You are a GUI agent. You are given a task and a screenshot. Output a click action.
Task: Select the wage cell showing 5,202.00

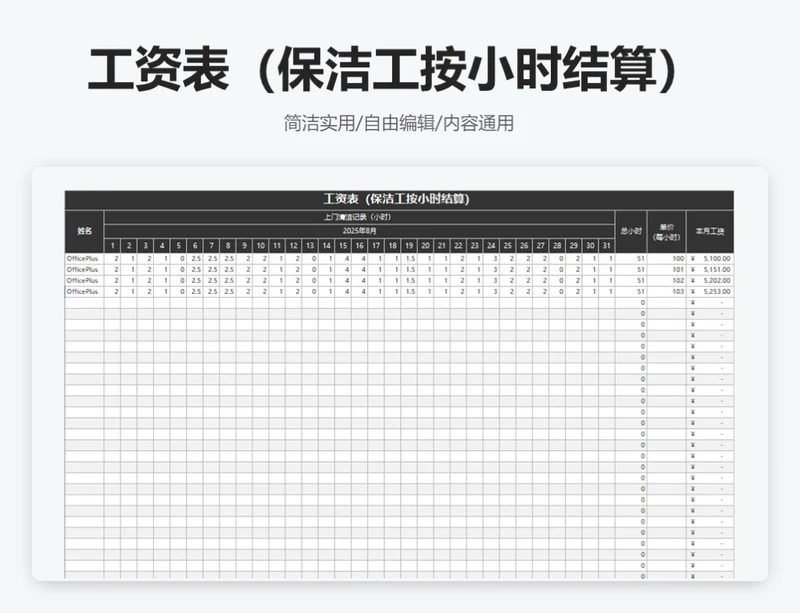[710, 281]
